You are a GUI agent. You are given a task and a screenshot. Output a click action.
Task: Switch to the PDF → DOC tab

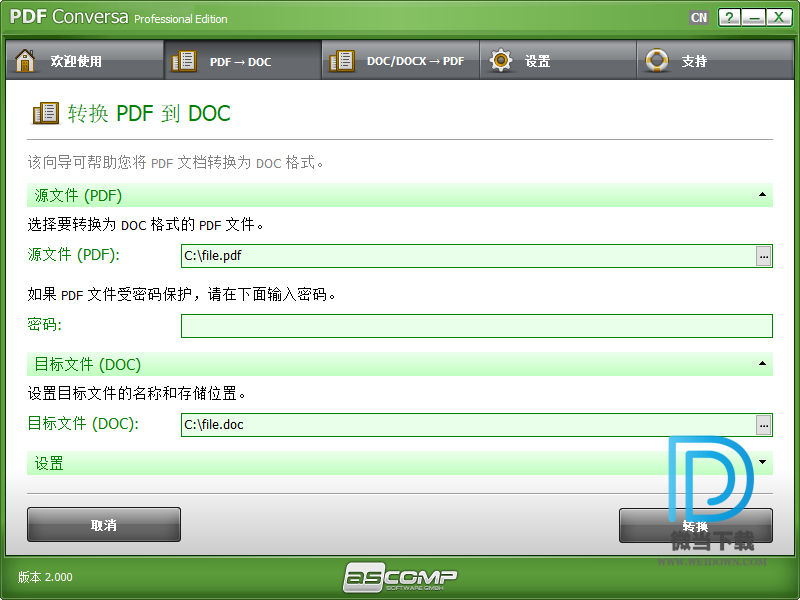[x=243, y=60]
